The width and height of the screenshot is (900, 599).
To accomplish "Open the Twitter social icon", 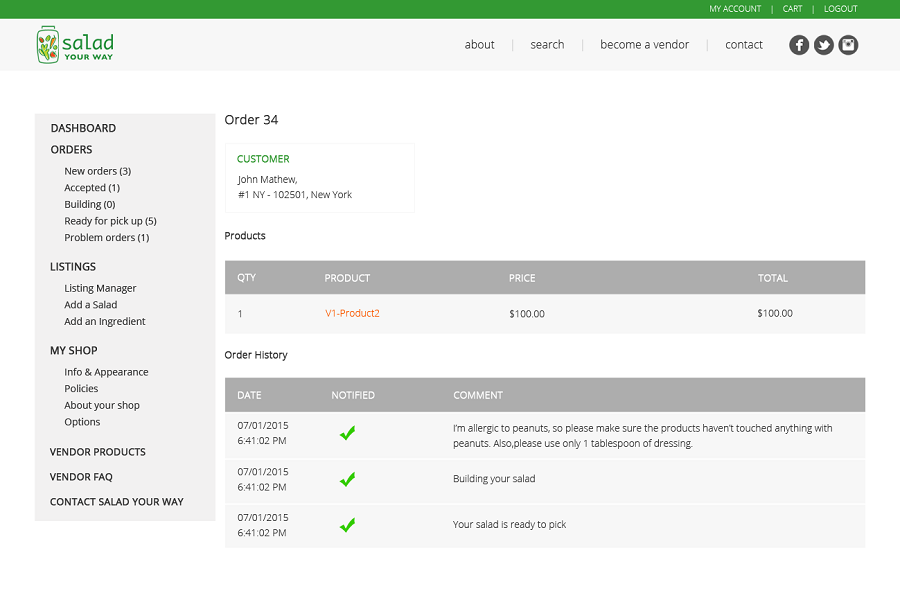I will [x=823, y=45].
